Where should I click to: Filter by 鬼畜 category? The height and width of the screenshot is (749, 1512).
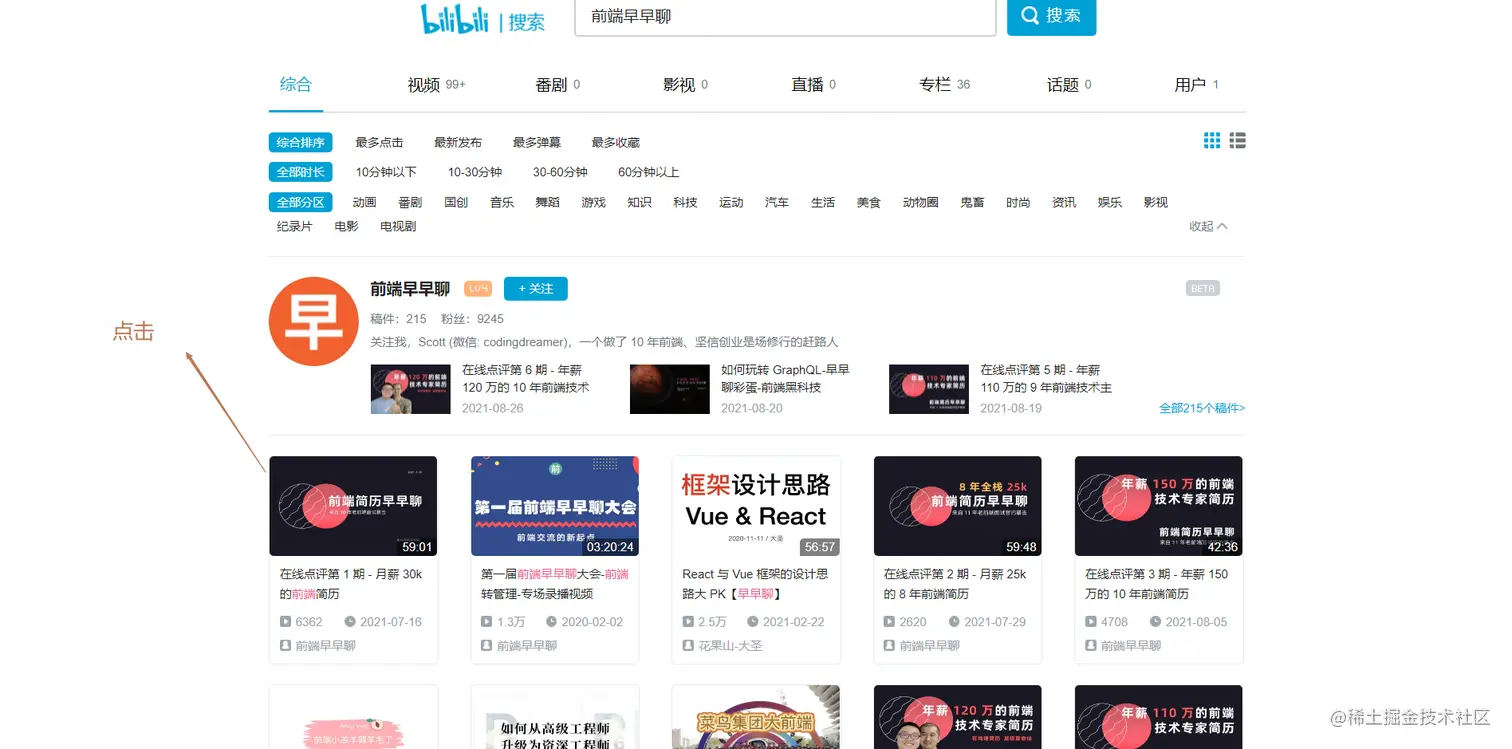click(x=972, y=202)
